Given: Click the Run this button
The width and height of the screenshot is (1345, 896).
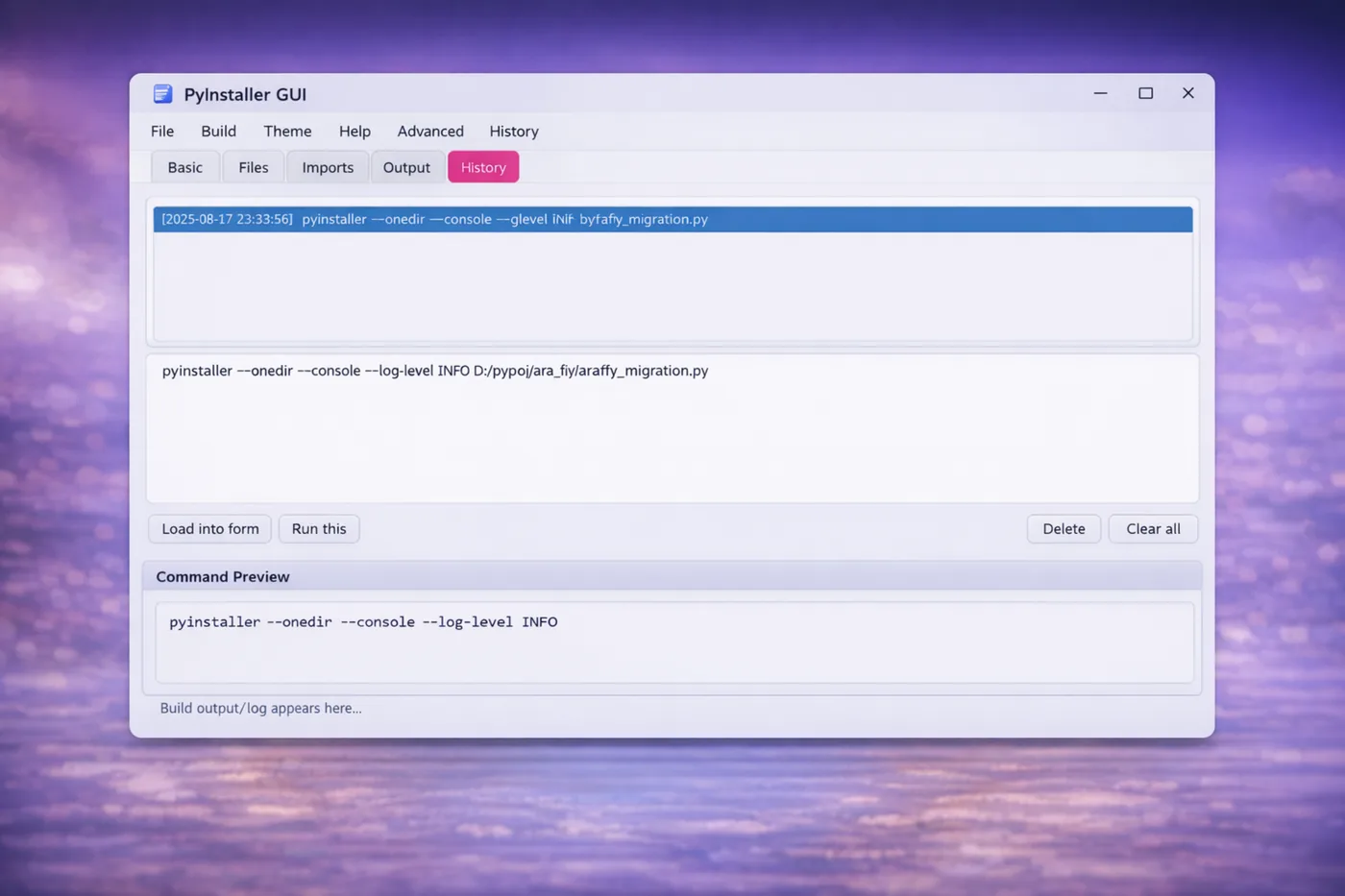Looking at the screenshot, I should [319, 529].
